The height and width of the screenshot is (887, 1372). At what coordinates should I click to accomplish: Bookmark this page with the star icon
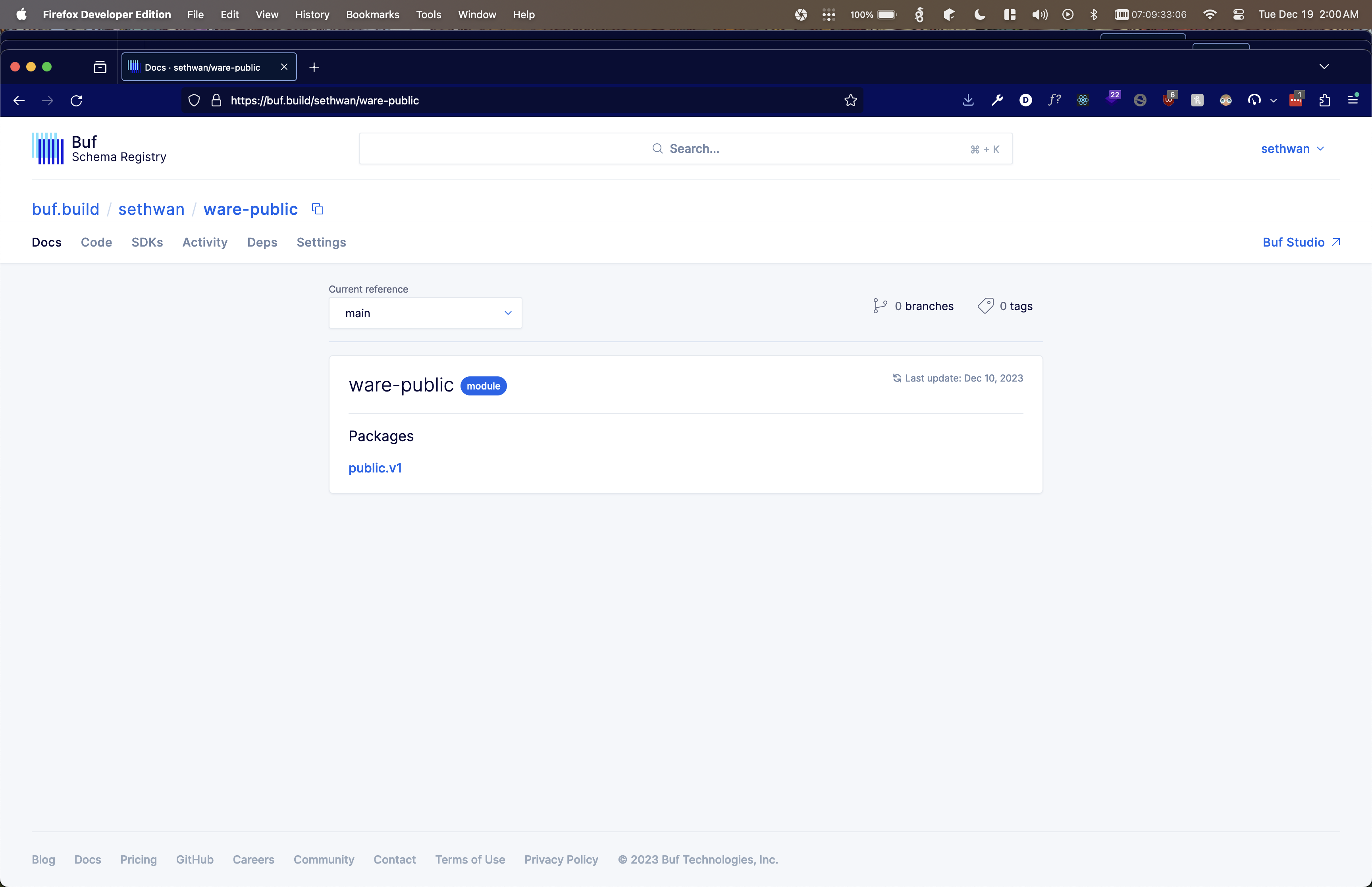pos(850,100)
